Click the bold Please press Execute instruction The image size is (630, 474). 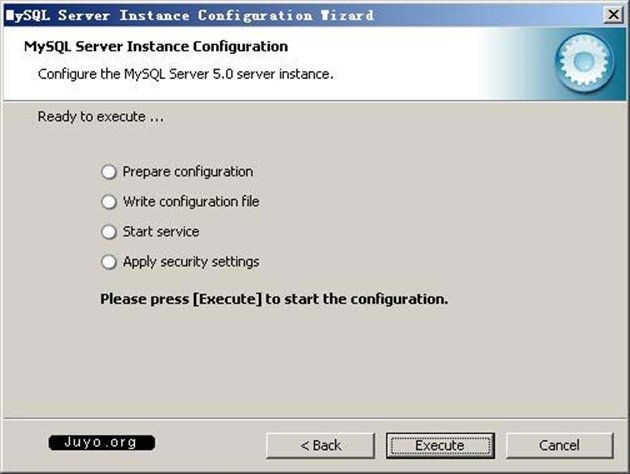(275, 298)
